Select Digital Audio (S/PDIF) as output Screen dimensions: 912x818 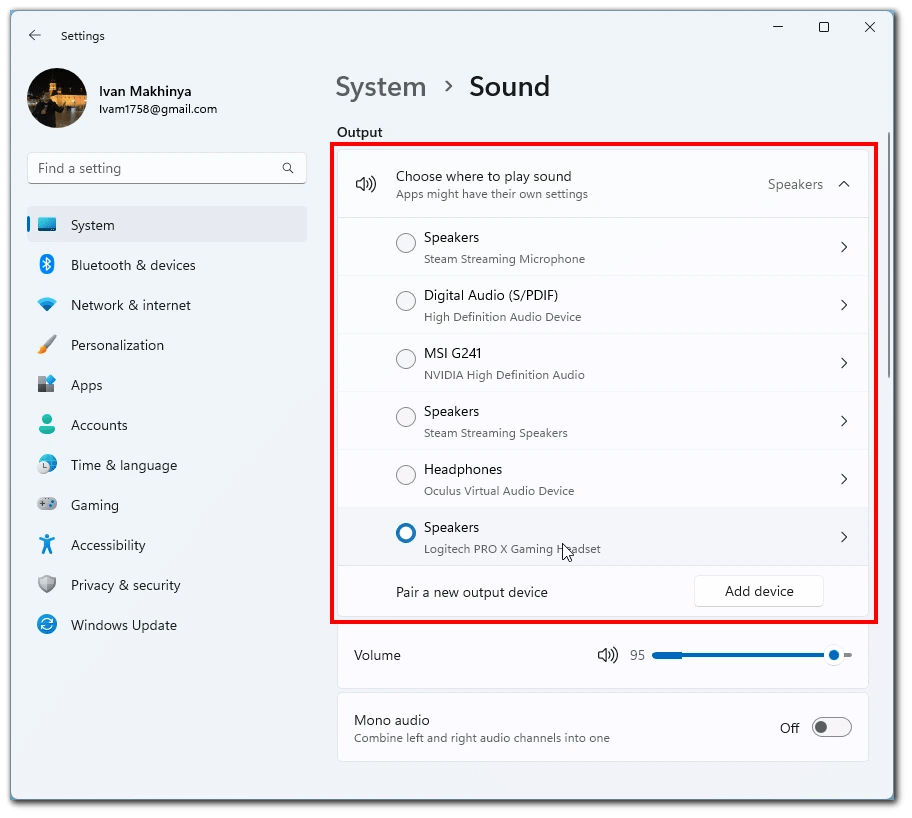click(405, 301)
